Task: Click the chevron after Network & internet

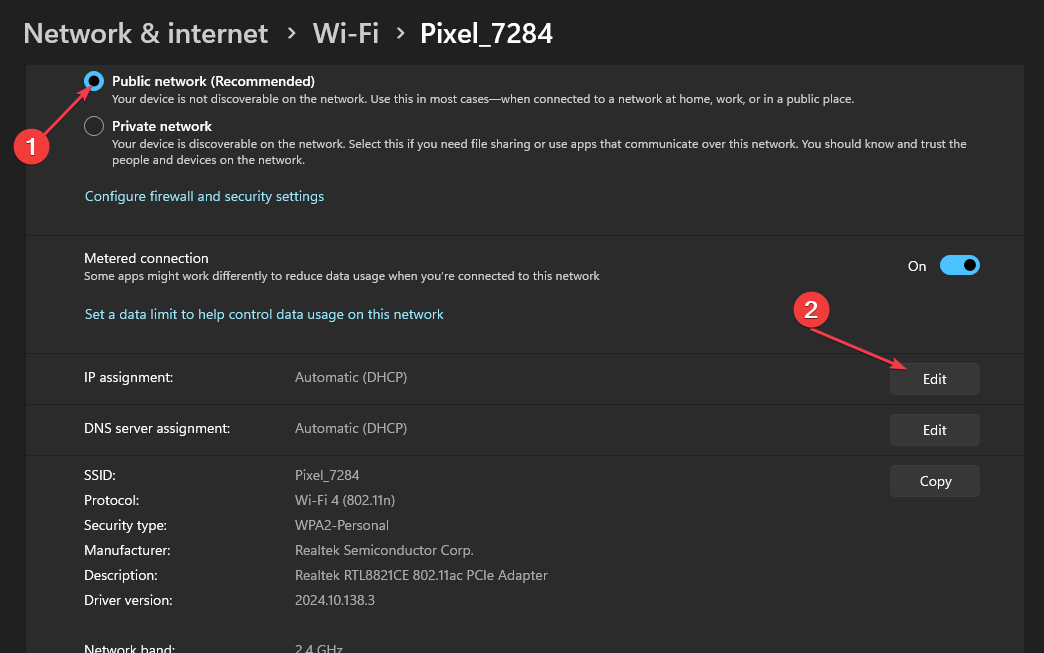Action: tap(291, 33)
